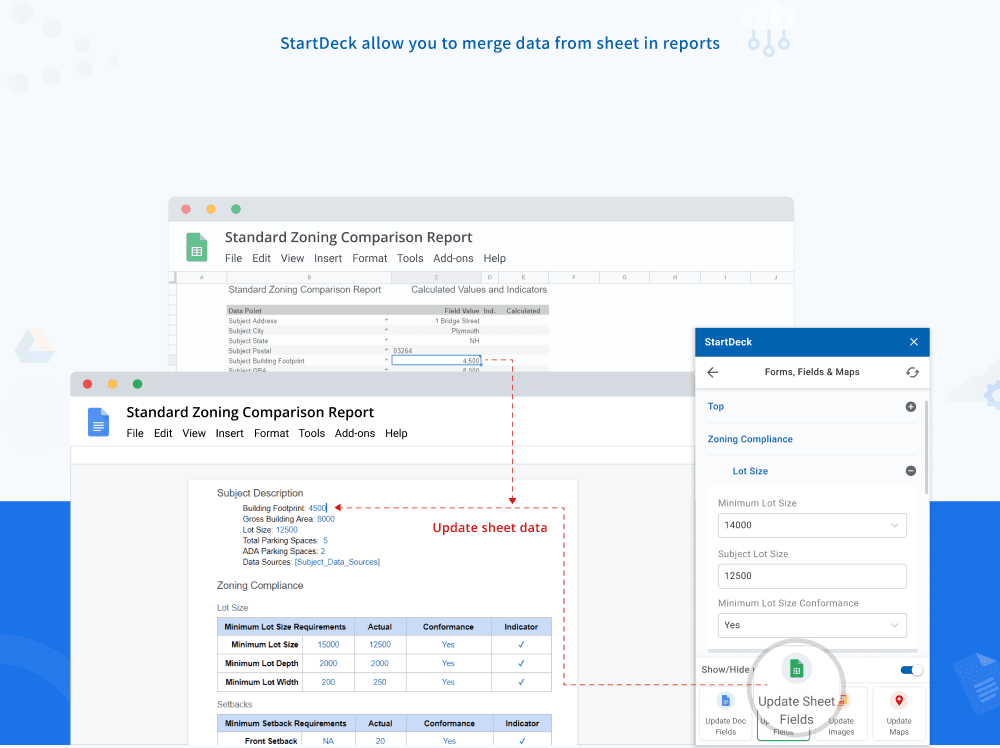The height and width of the screenshot is (748, 1000).
Task: Click Subject Postal dropdown arrow in sheet
Action: (386, 350)
